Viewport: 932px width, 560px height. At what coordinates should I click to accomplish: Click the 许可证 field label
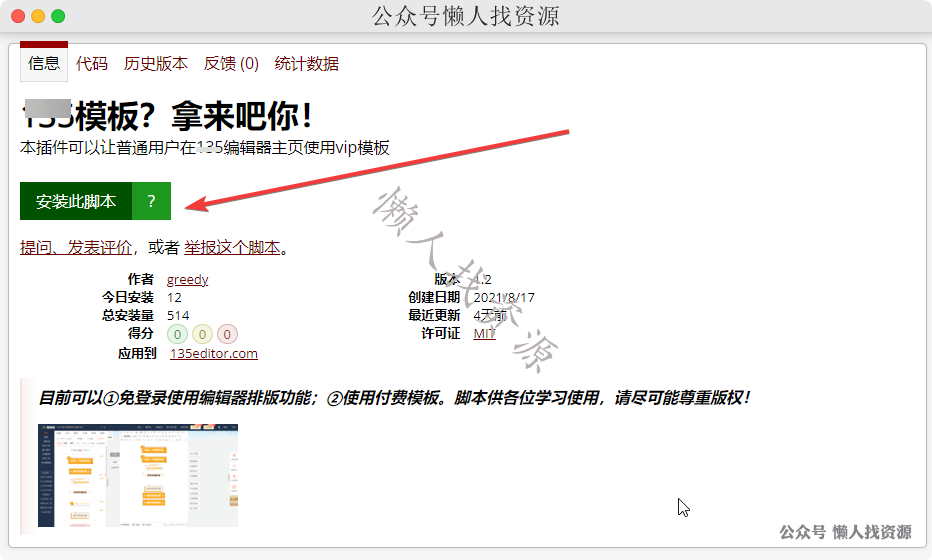[440, 334]
